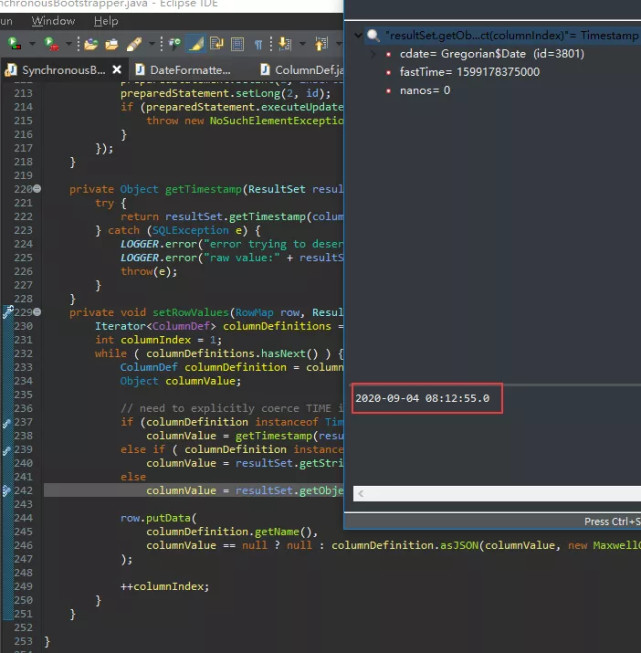Viewport: 641px width, 653px height.
Task: Close the SynchronousB... editor tab
Action: pos(117,70)
